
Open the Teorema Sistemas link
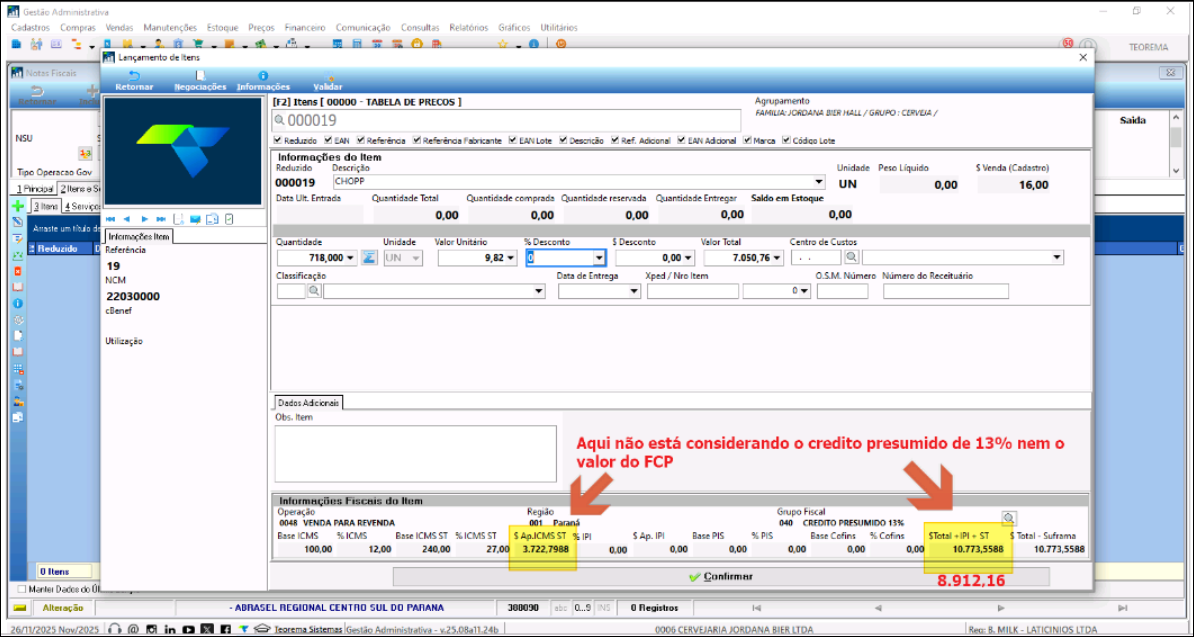(x=306, y=629)
